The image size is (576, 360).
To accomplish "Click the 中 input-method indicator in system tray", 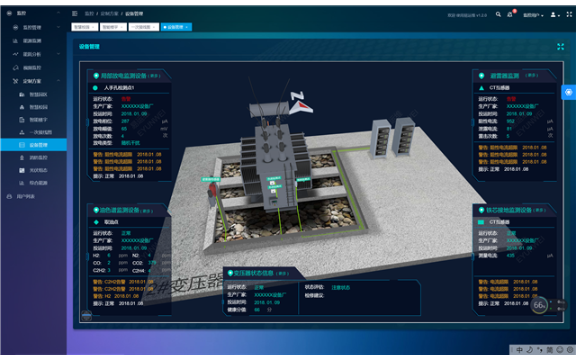I will coord(519,350).
